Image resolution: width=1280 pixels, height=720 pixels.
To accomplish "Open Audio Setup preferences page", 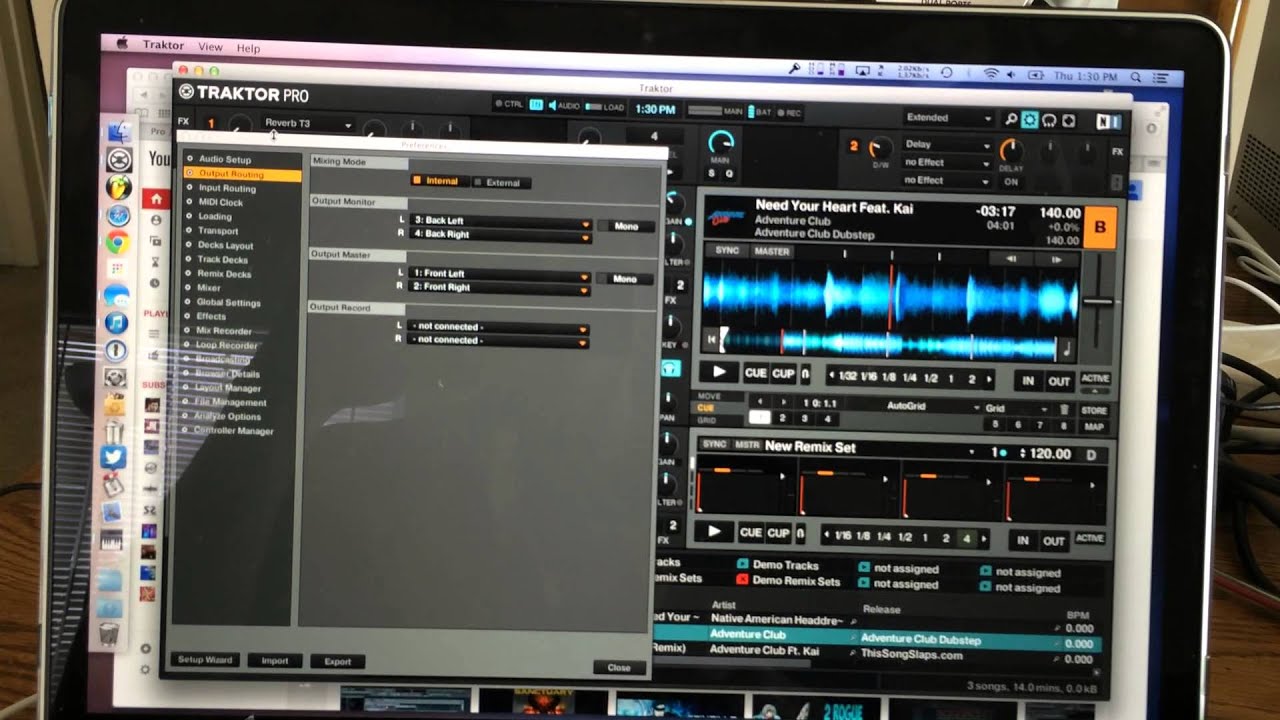I will pyautogui.click(x=225, y=159).
